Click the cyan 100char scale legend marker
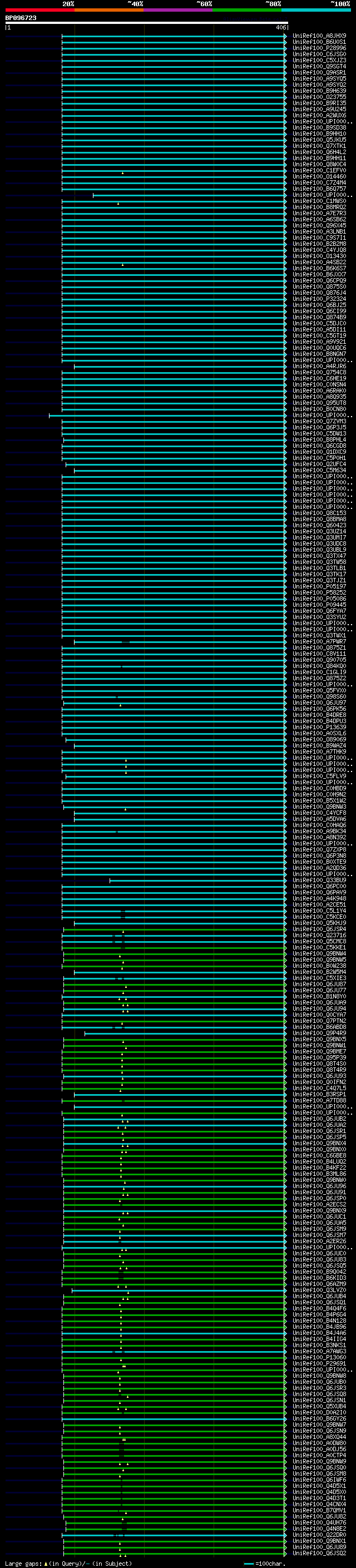Viewport: 356px width, 1568px height. coord(248,1564)
